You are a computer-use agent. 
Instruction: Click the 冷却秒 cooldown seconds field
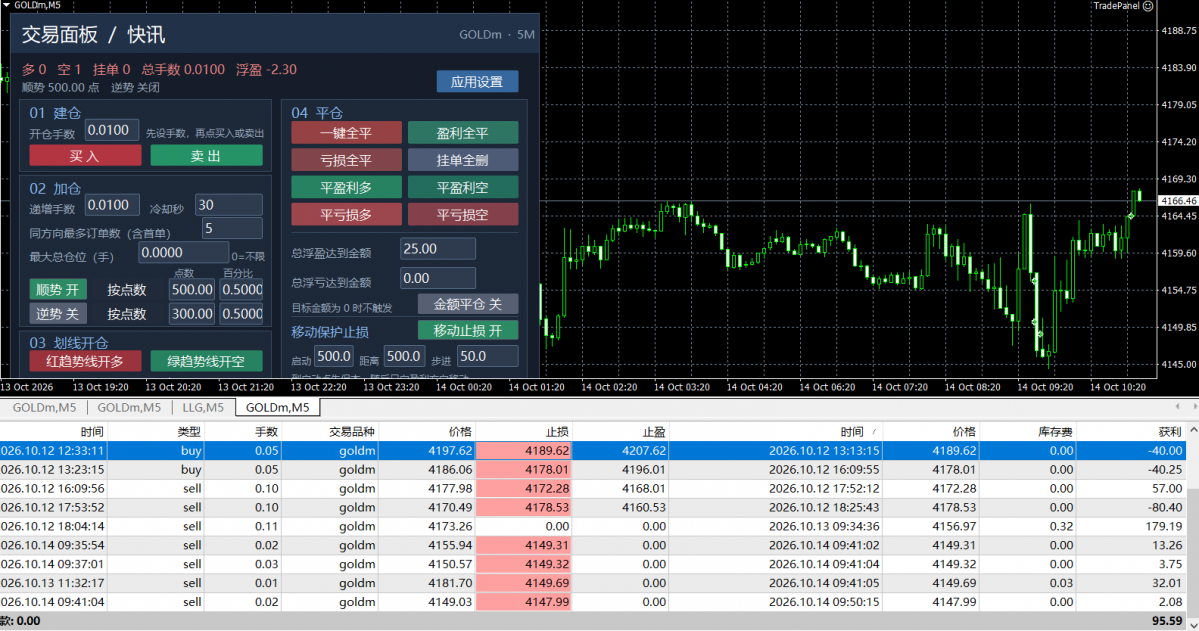[x=229, y=205]
